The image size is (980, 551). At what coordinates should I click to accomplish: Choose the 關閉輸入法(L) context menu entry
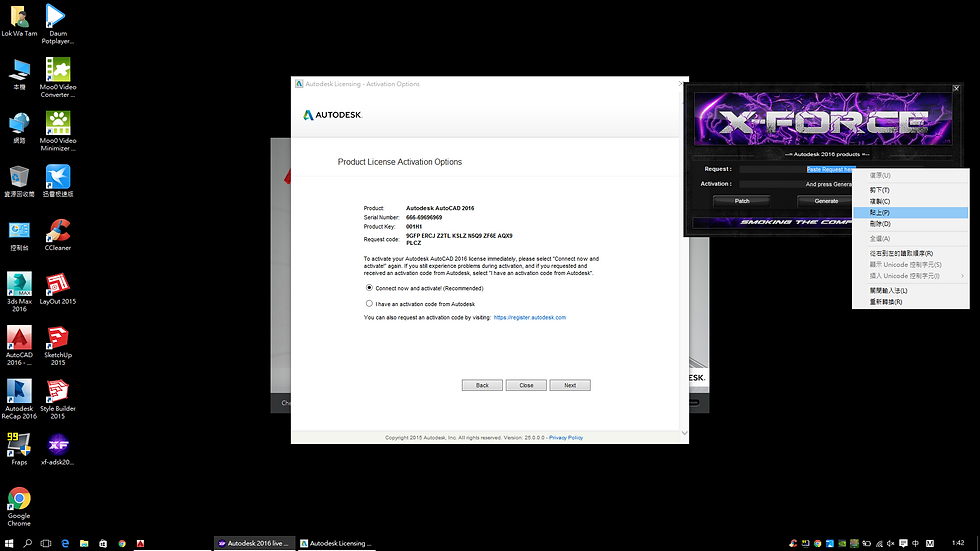click(x=911, y=290)
